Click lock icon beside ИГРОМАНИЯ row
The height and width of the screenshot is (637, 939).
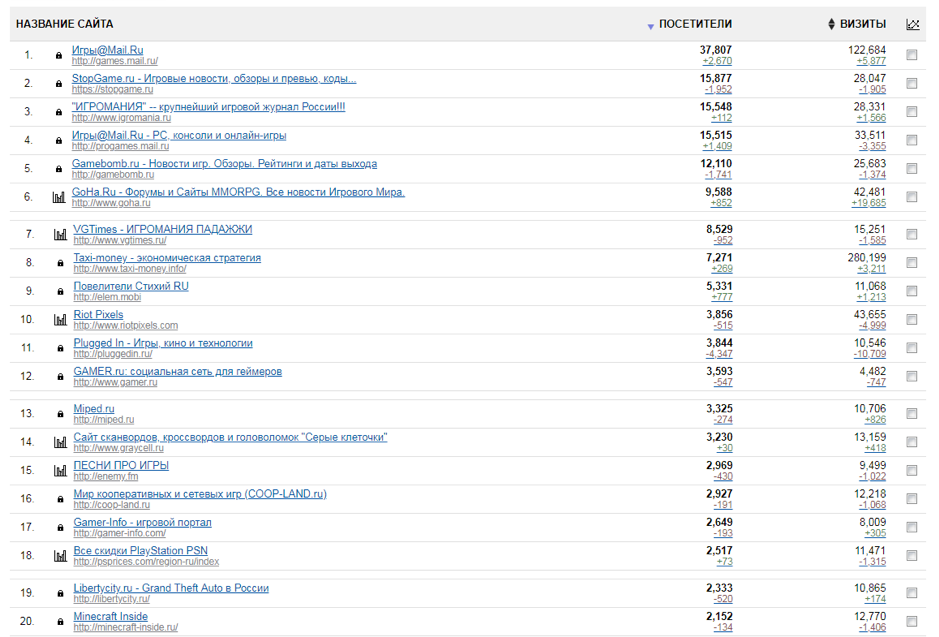coord(59,112)
